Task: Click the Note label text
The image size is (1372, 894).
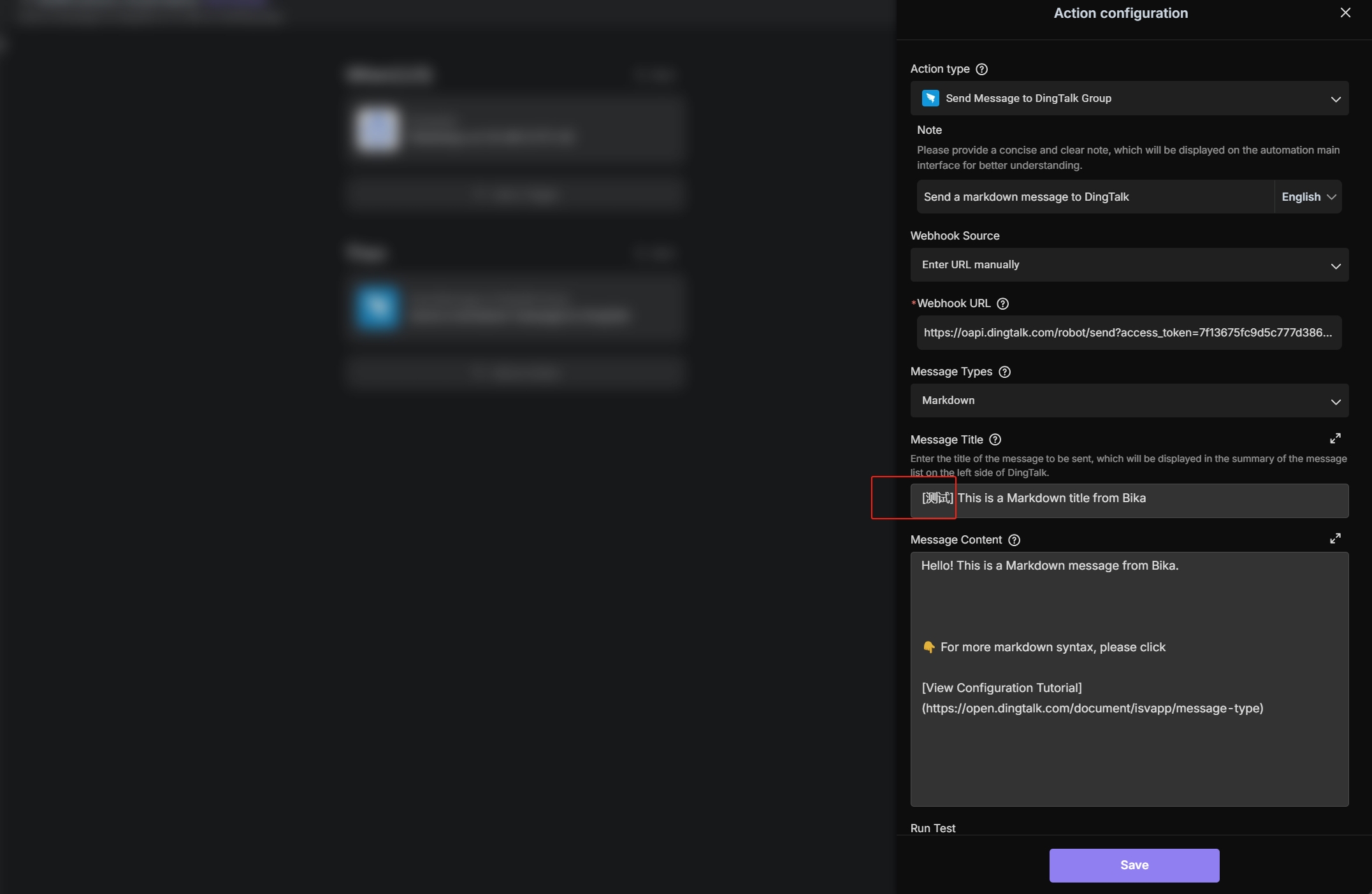Action: pos(929,130)
